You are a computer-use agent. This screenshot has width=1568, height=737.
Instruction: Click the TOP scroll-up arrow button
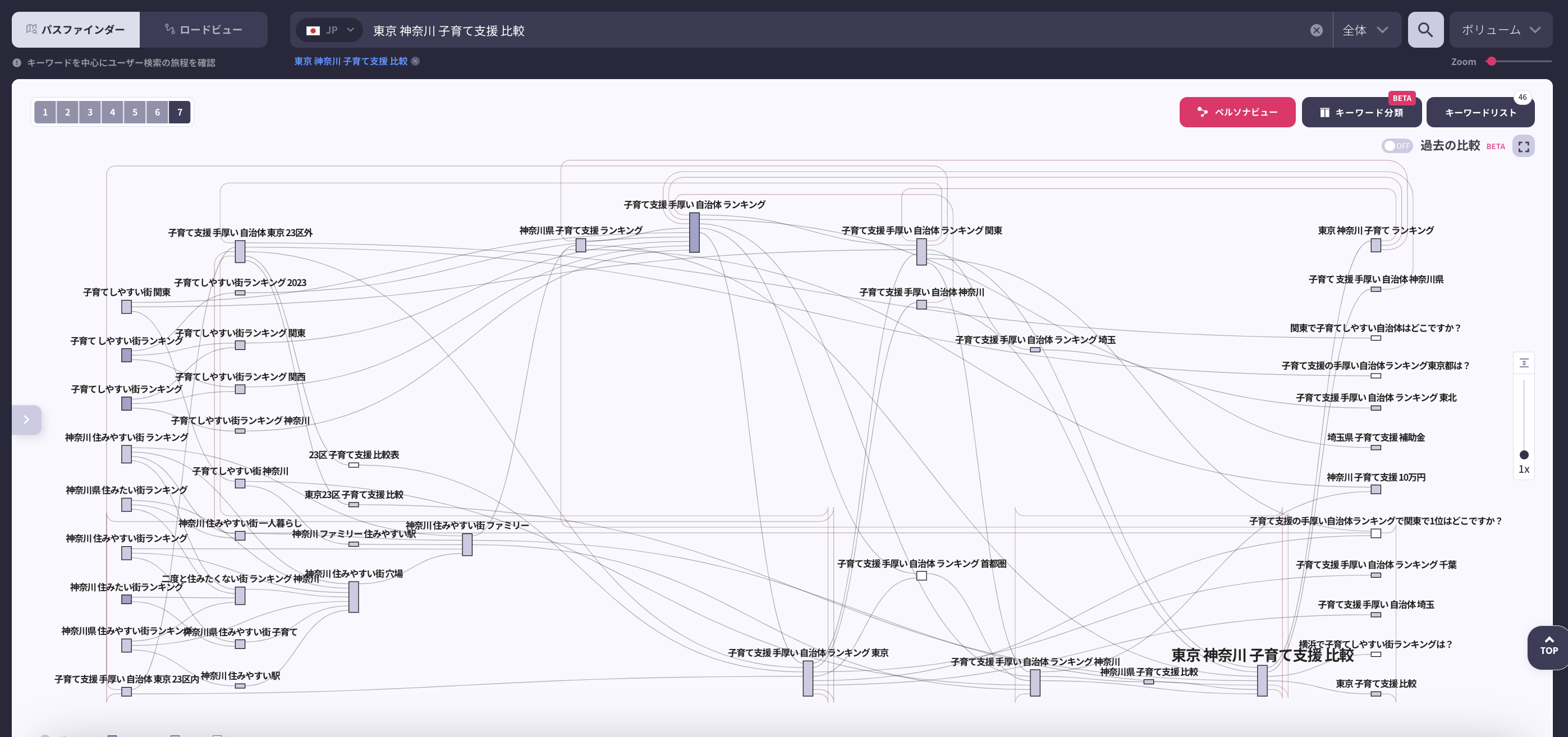[1548, 646]
